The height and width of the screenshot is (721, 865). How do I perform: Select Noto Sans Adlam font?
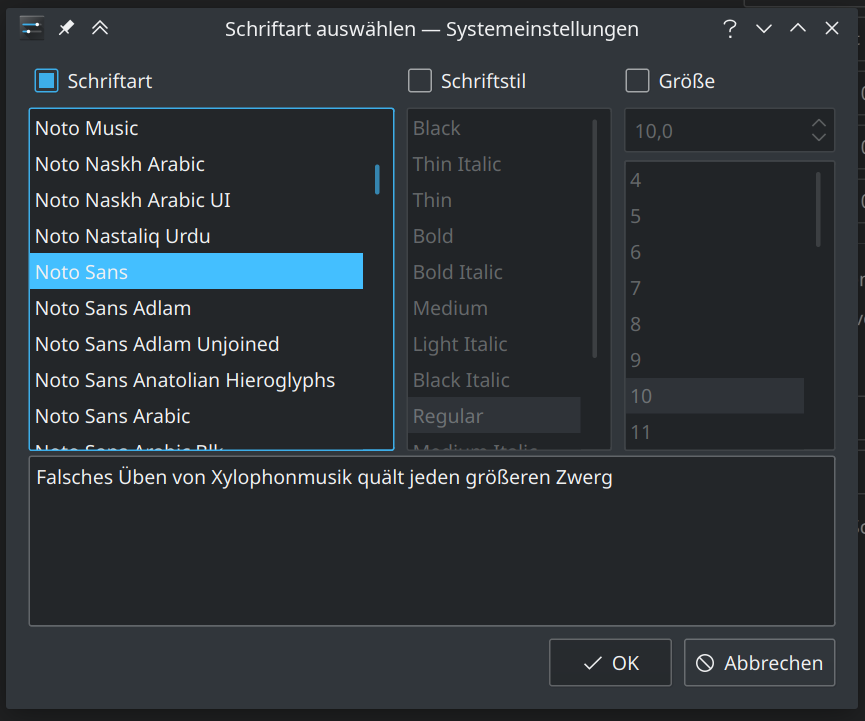coord(113,308)
